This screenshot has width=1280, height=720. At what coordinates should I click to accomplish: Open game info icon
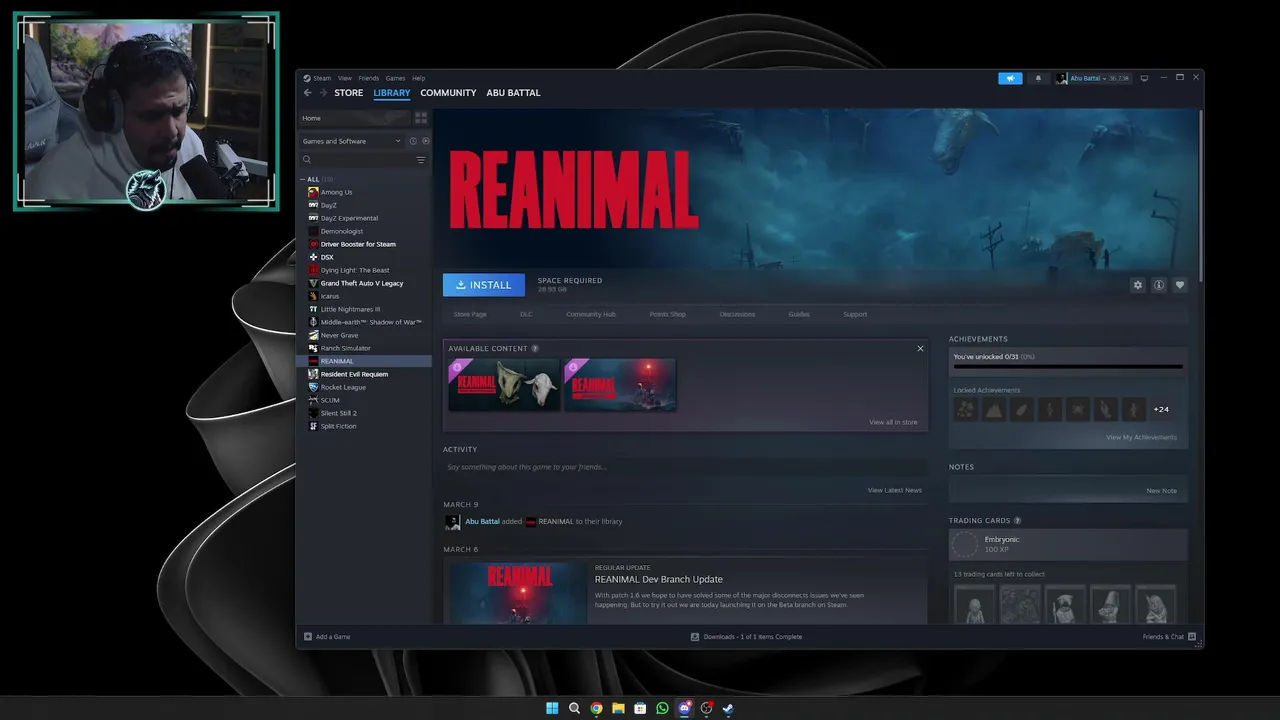1159,285
